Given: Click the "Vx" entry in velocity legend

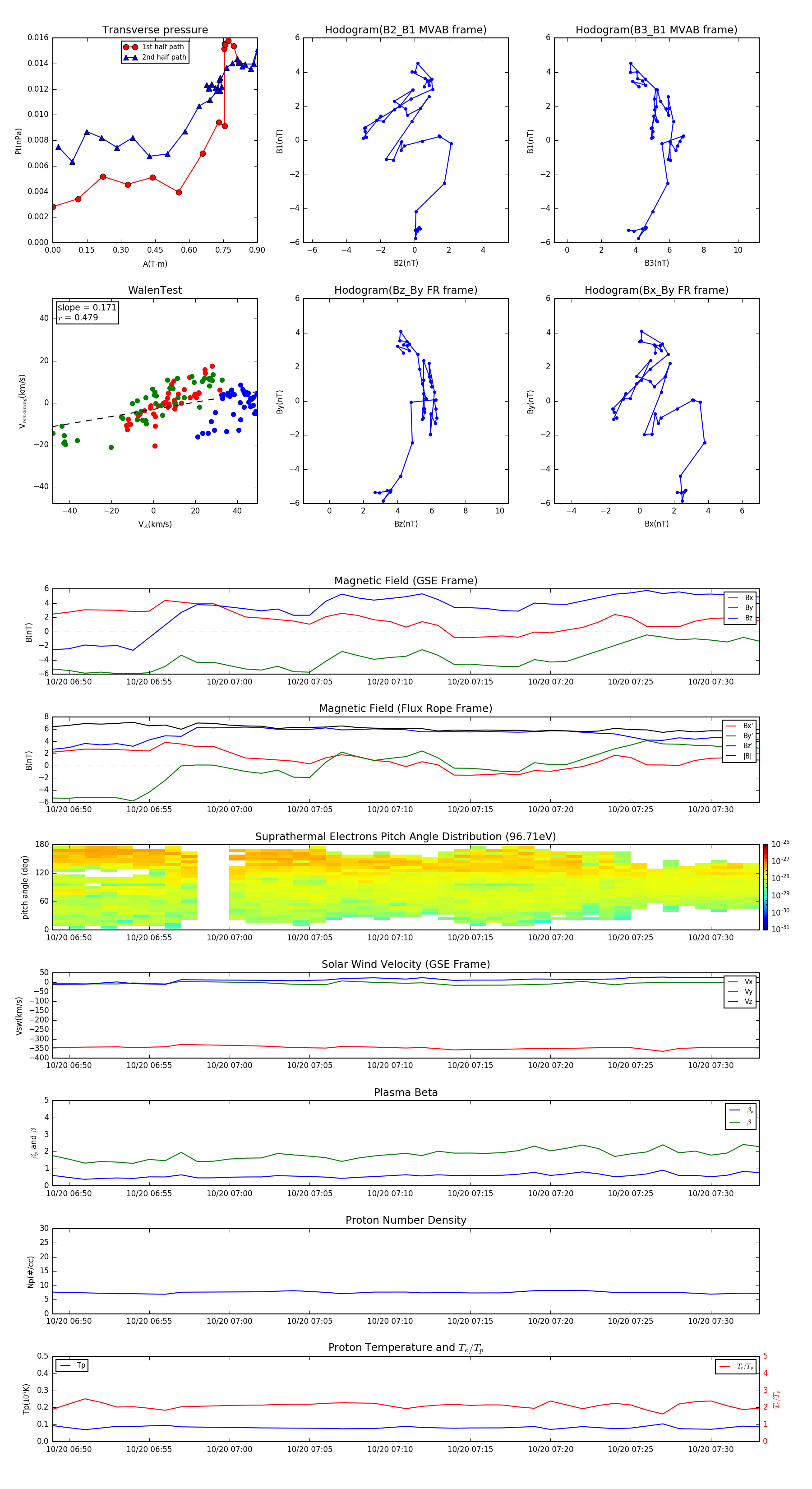Looking at the screenshot, I should pyautogui.click(x=740, y=981).
